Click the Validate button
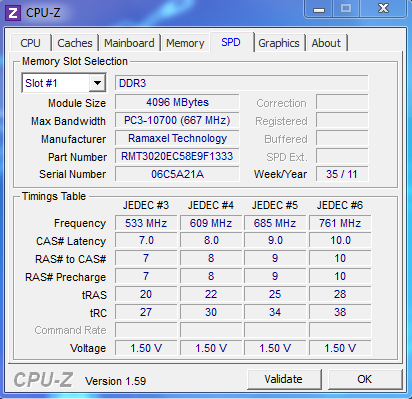 pos(284,379)
